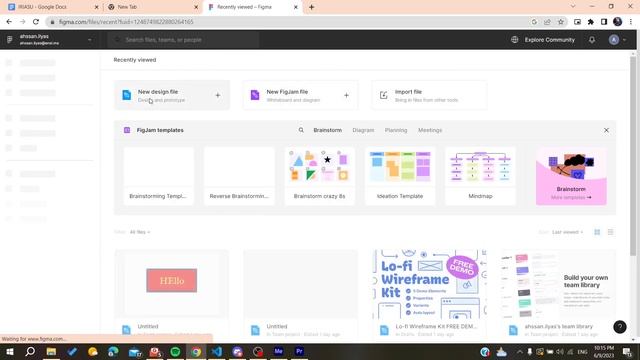Close the FigJam templates panel
This screenshot has width=640, height=360.
pyautogui.click(x=606, y=130)
